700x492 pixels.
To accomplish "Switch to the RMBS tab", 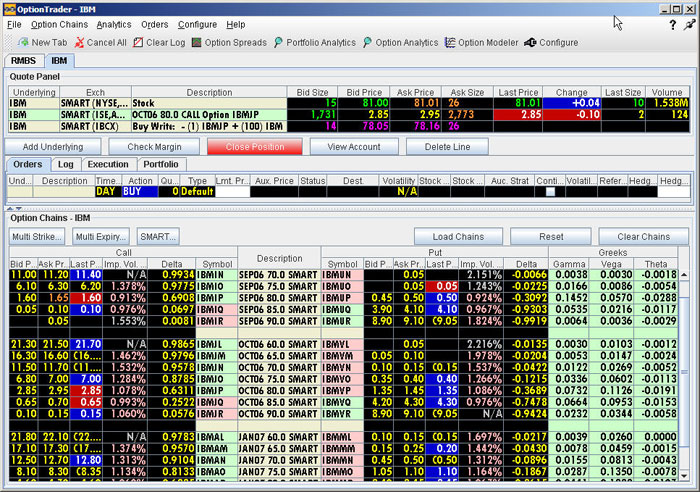I will click(24, 61).
